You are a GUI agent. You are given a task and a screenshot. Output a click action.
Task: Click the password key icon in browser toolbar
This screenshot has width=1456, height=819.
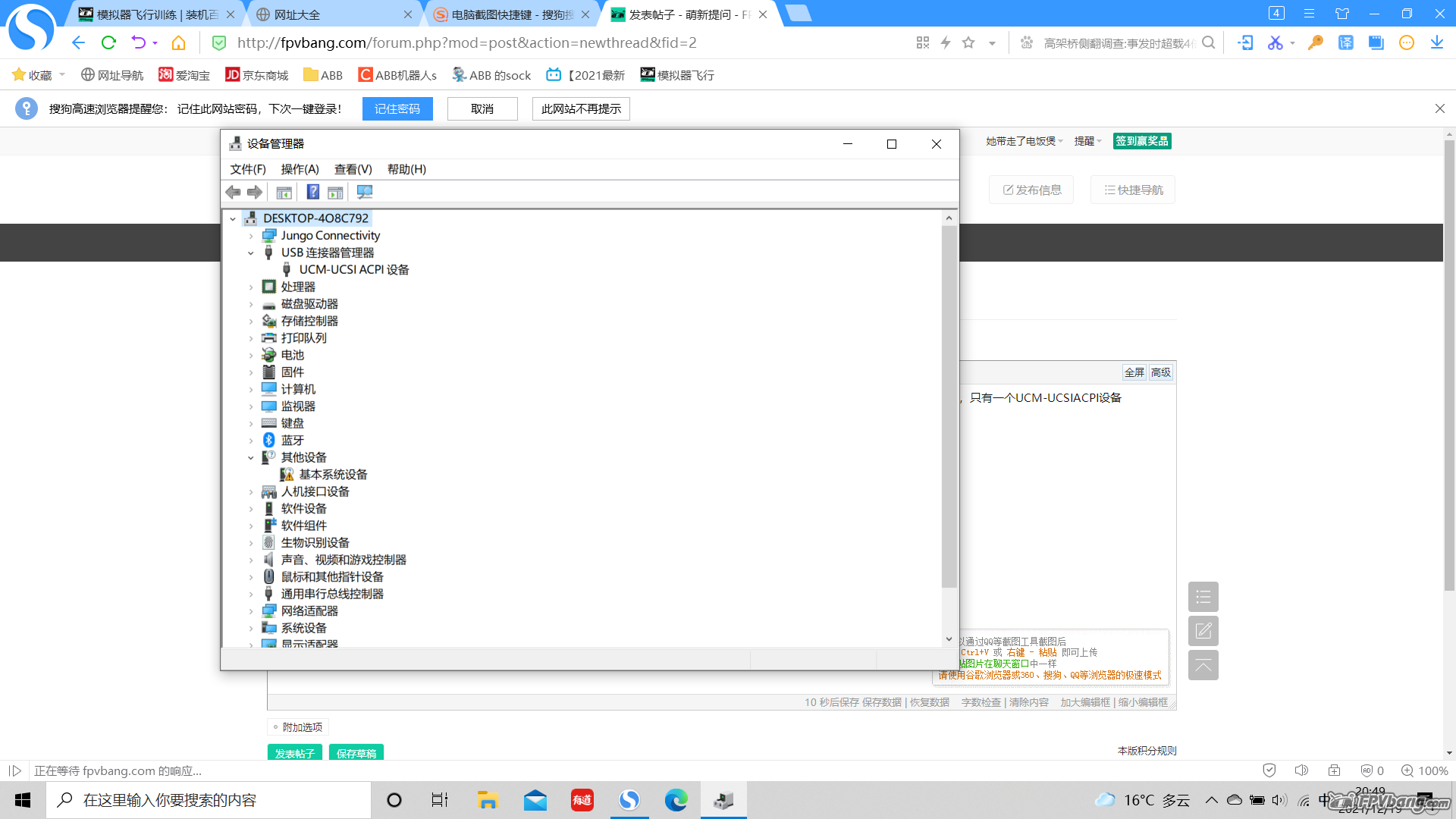coord(1316,42)
